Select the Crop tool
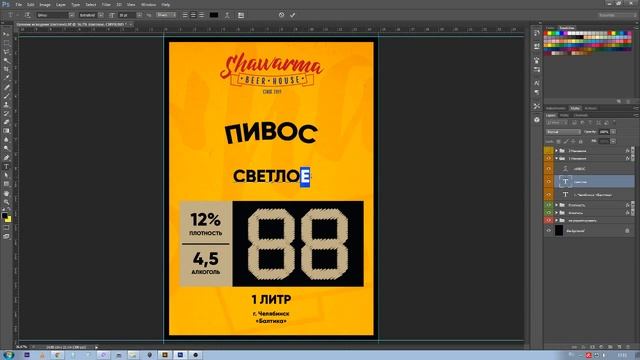The height and width of the screenshot is (360, 640). tap(6, 69)
